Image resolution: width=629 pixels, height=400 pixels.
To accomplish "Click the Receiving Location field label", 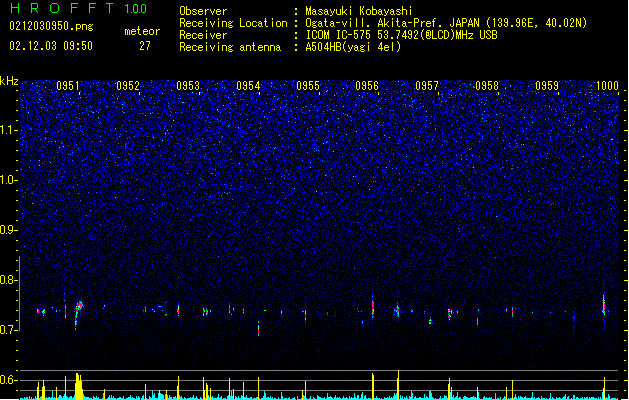I will [233, 23].
